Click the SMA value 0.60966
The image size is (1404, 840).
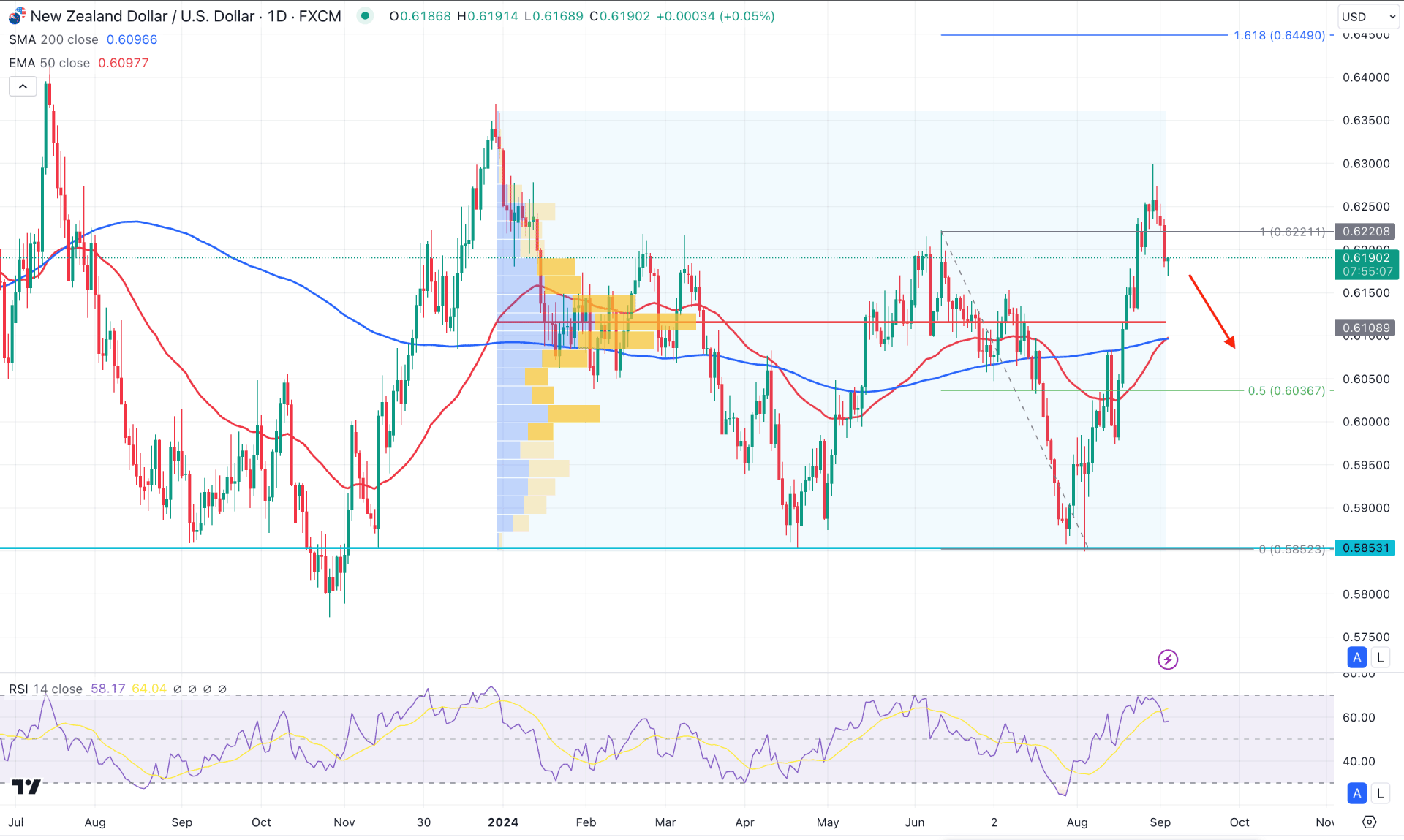(x=132, y=39)
